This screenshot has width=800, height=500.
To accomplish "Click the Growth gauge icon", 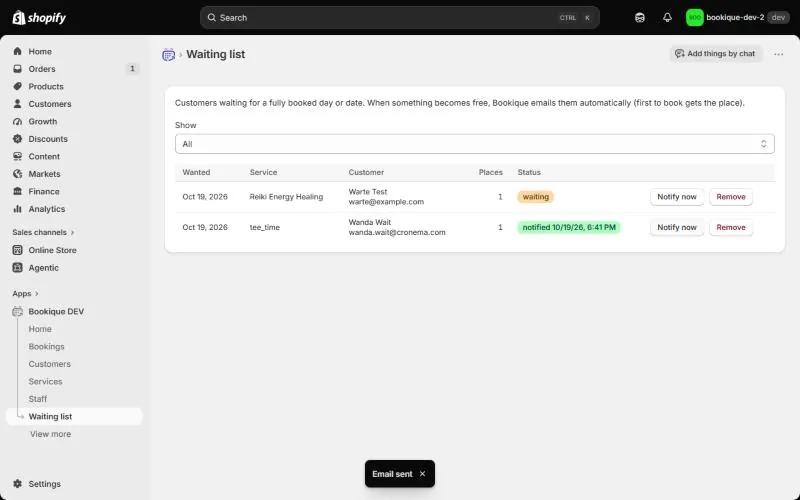I will [x=17, y=121].
